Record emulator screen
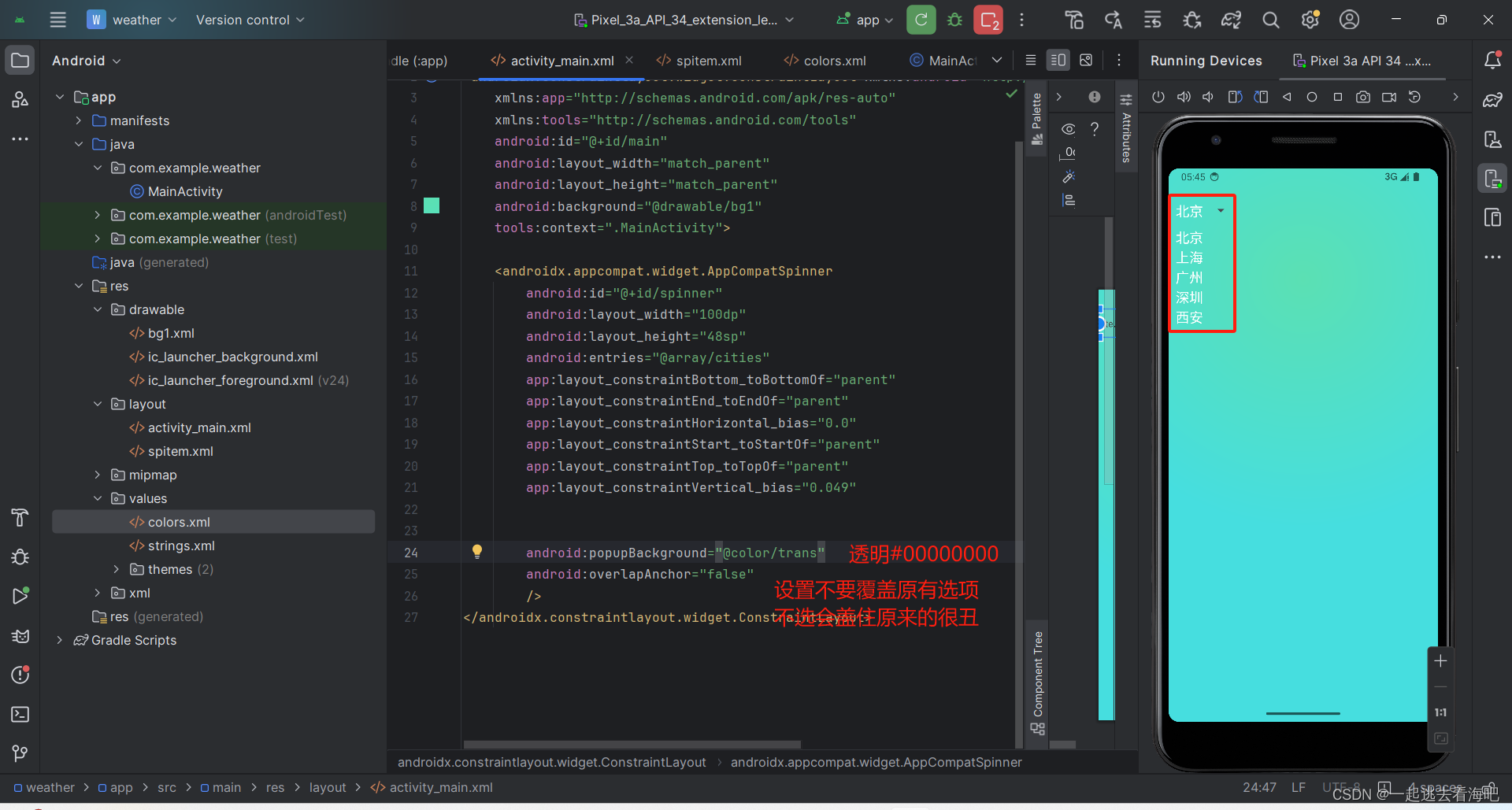 pos(1389,97)
